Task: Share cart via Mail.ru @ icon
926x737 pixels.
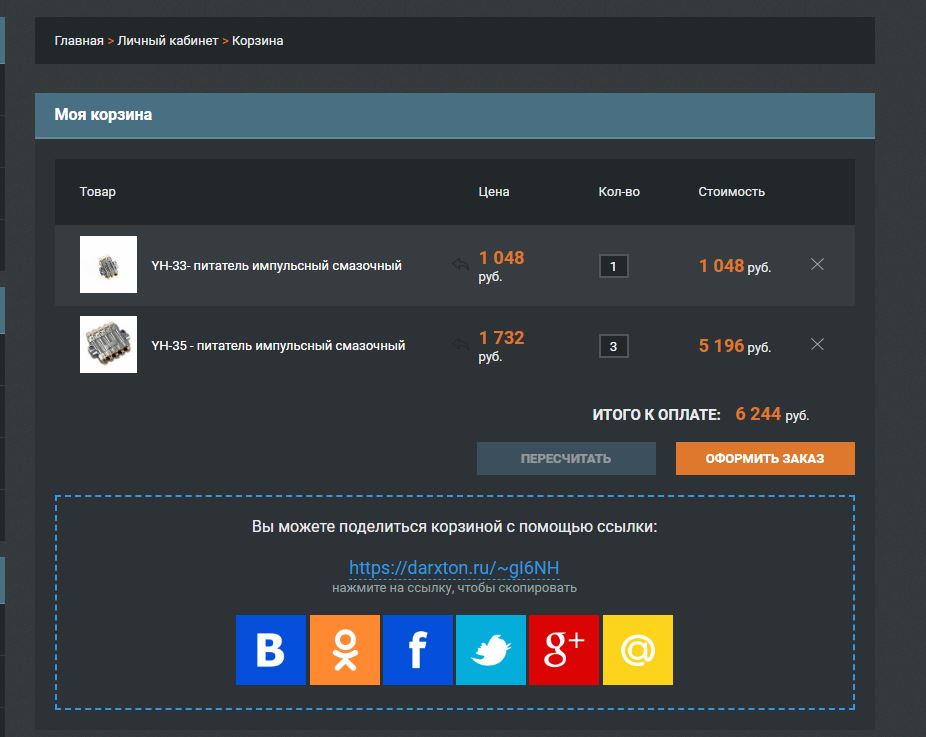Action: 638,650
